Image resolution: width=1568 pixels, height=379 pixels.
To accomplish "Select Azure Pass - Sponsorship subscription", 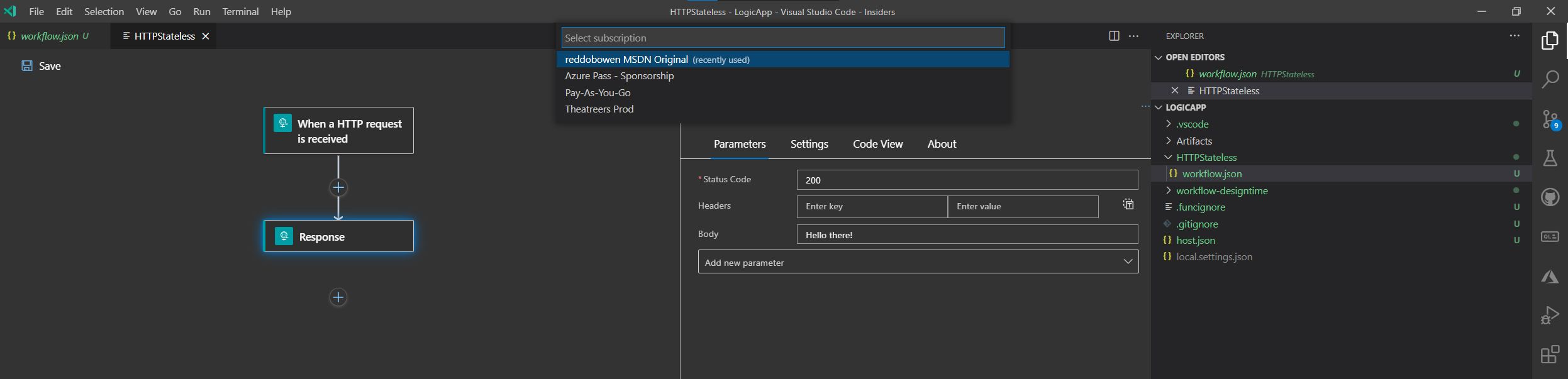I will coord(782,75).
